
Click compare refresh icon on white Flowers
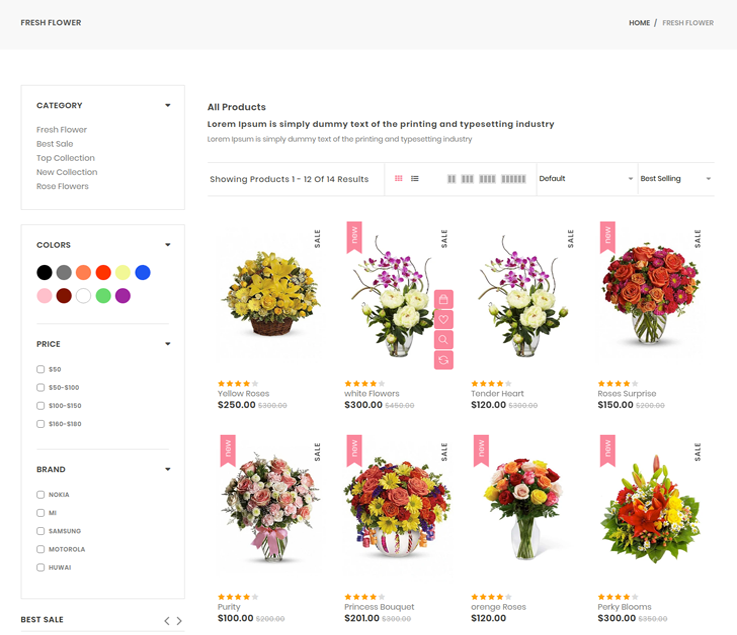click(x=443, y=360)
